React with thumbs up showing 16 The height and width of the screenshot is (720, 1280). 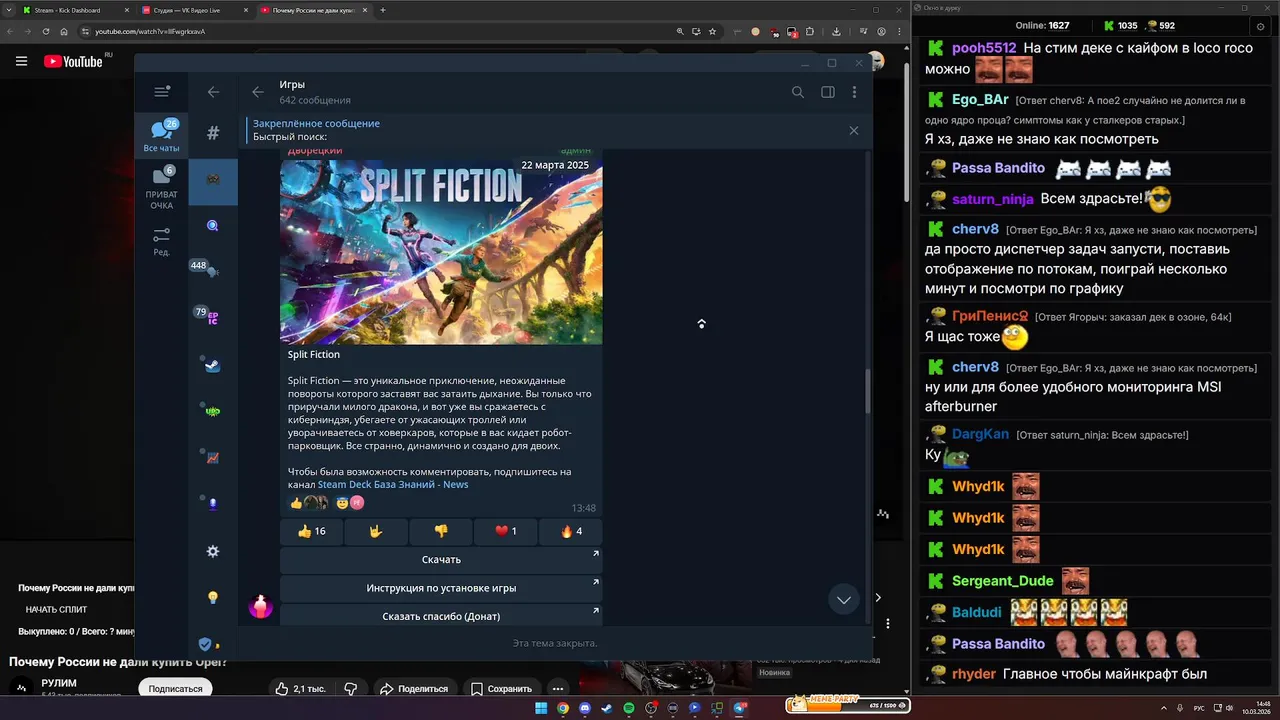[x=310, y=531]
